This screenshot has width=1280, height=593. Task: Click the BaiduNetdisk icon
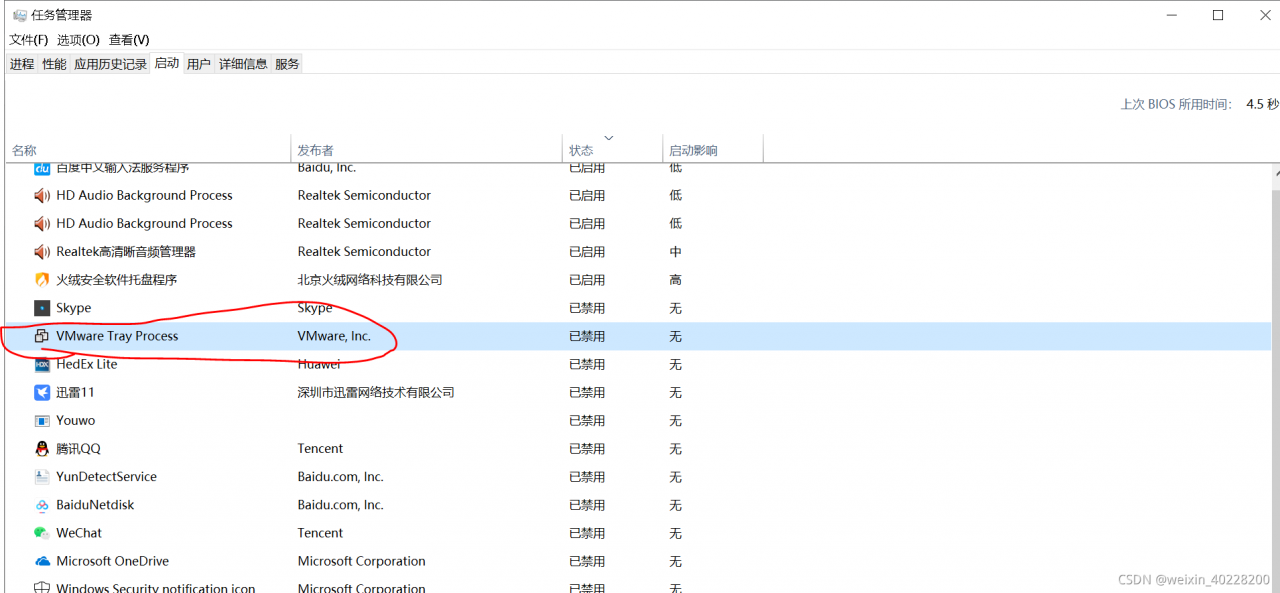[x=42, y=505]
